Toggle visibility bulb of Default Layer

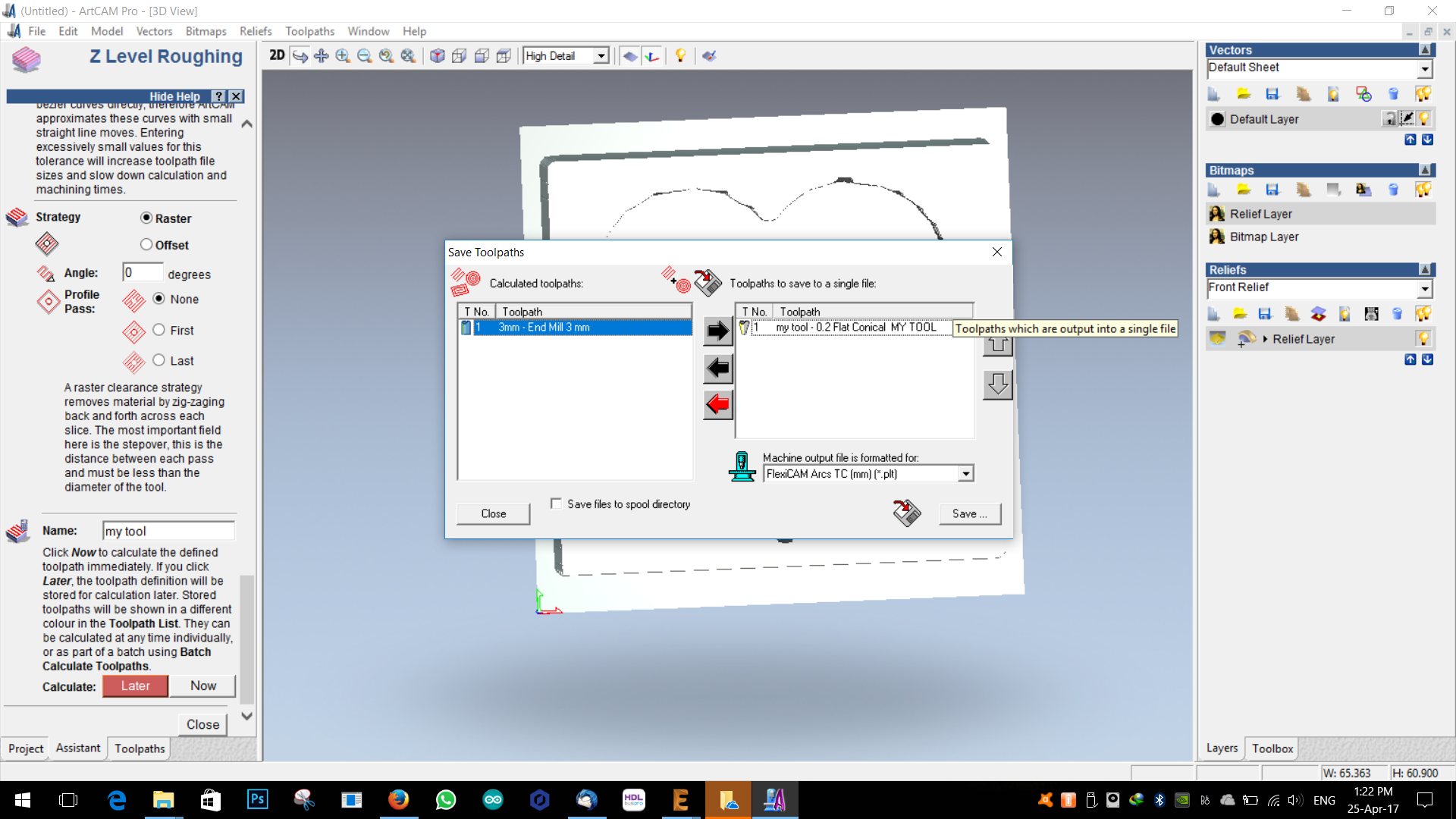1423,119
